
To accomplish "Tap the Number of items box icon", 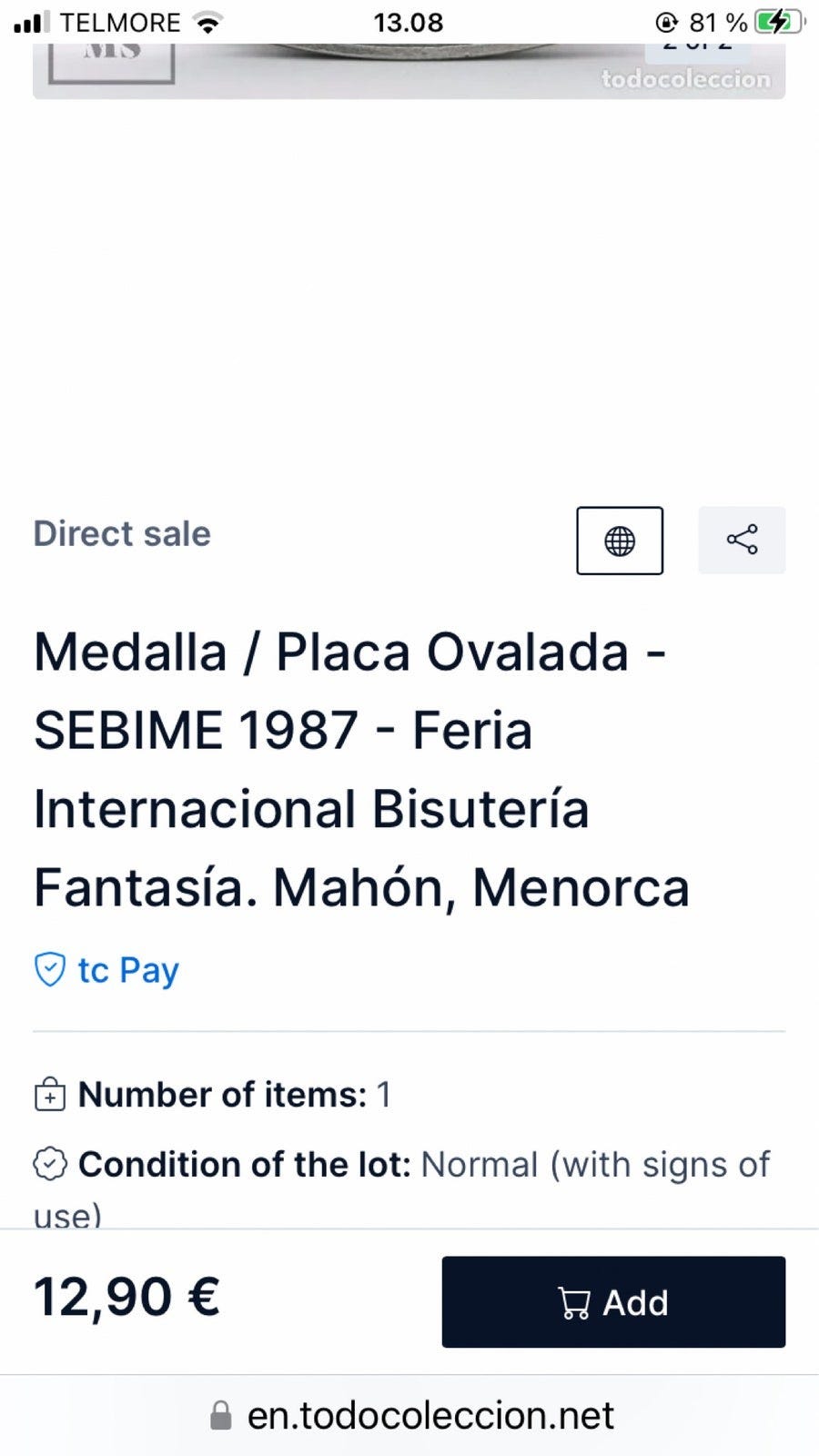I will 49,1095.
